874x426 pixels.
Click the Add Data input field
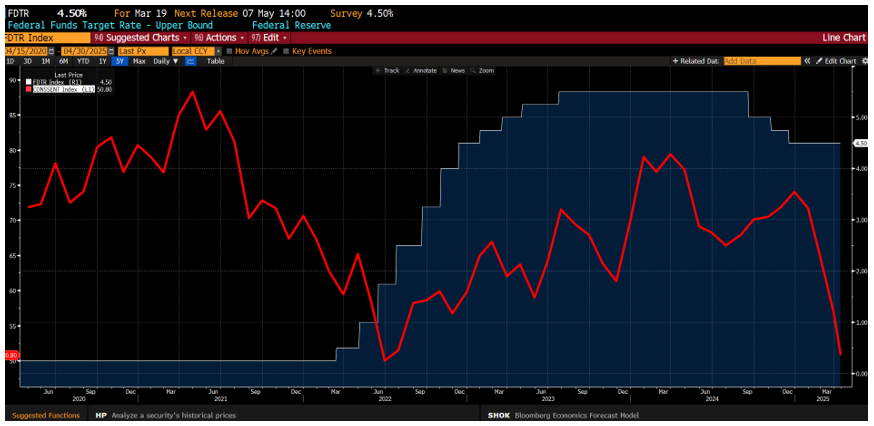tap(762, 61)
